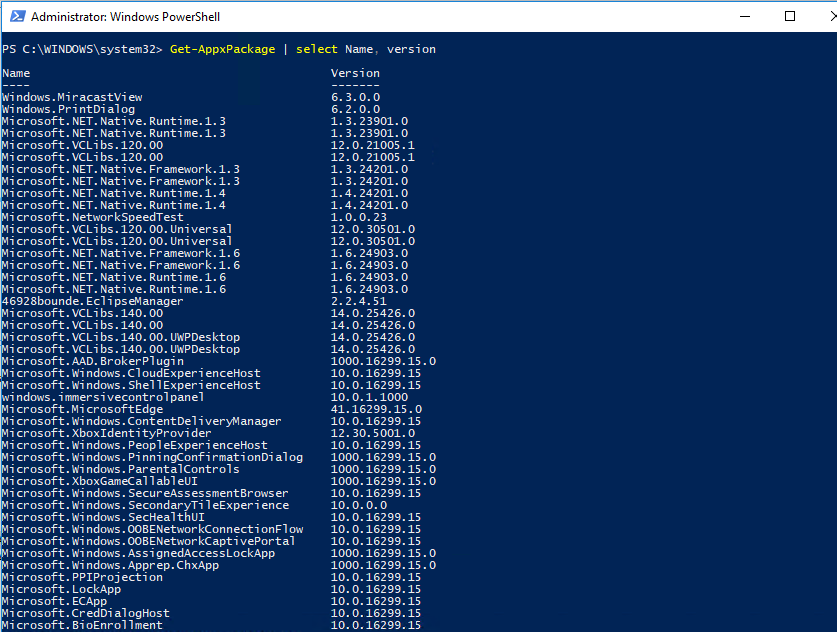This screenshot has height=632, width=837.
Task: Click version value 1.0.0.23
Action: (359, 217)
